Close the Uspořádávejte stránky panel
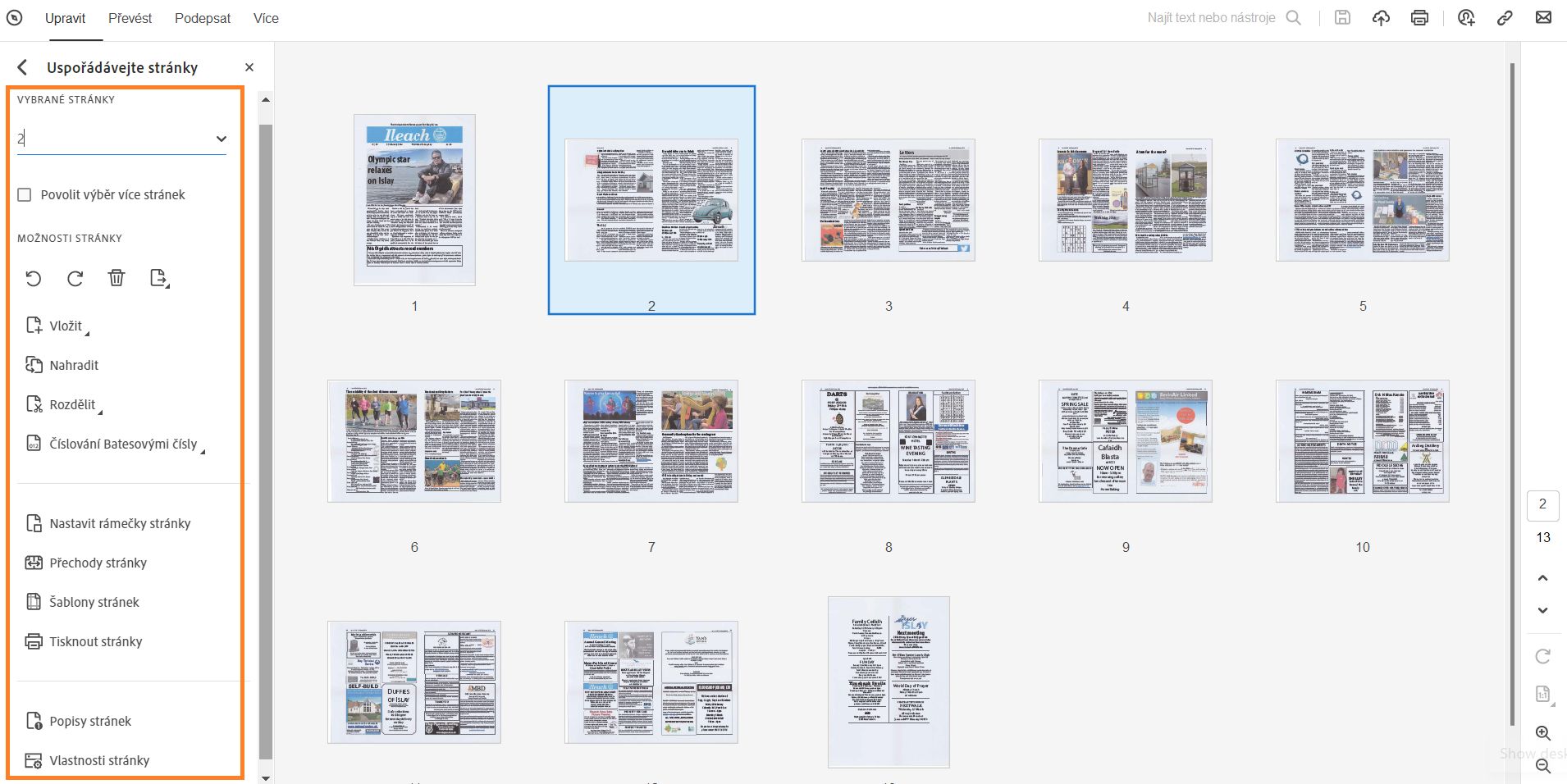 249,67
